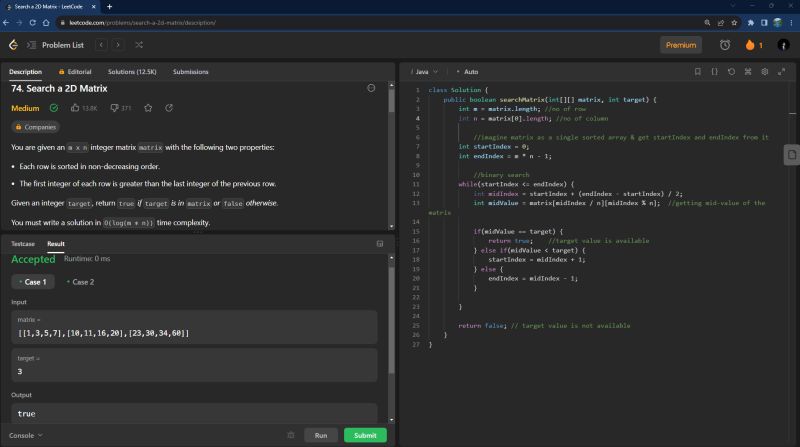This screenshot has width=800, height=447.
Task: Open code editor settings gear
Action: click(x=765, y=72)
